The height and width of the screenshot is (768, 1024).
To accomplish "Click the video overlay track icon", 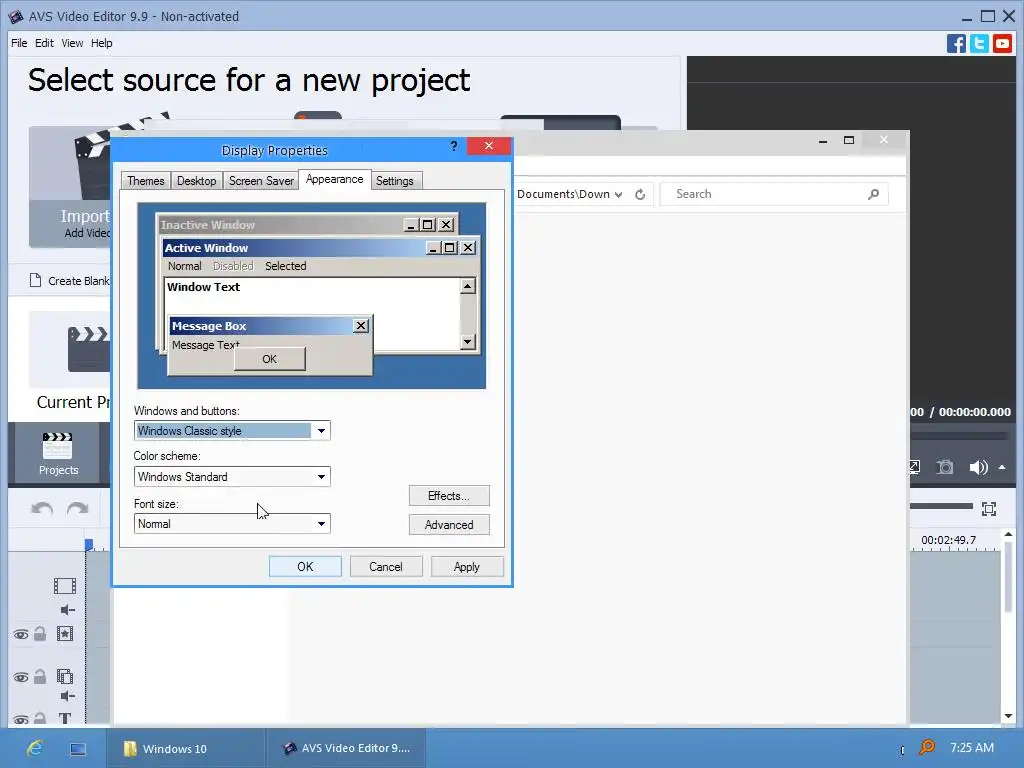I will coord(65,677).
